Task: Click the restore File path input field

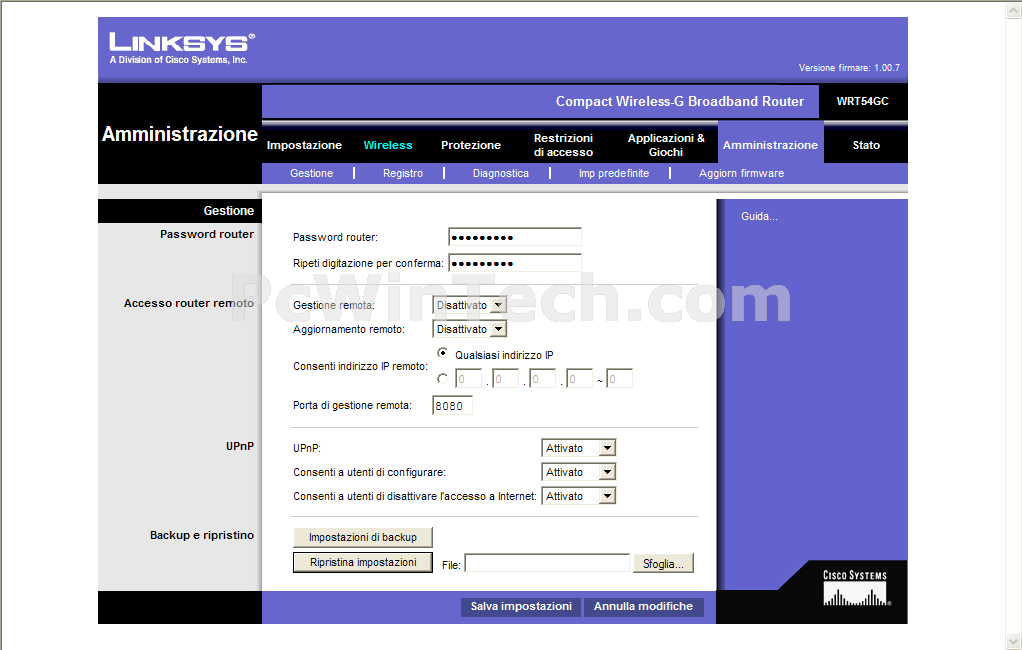Action: click(x=547, y=563)
